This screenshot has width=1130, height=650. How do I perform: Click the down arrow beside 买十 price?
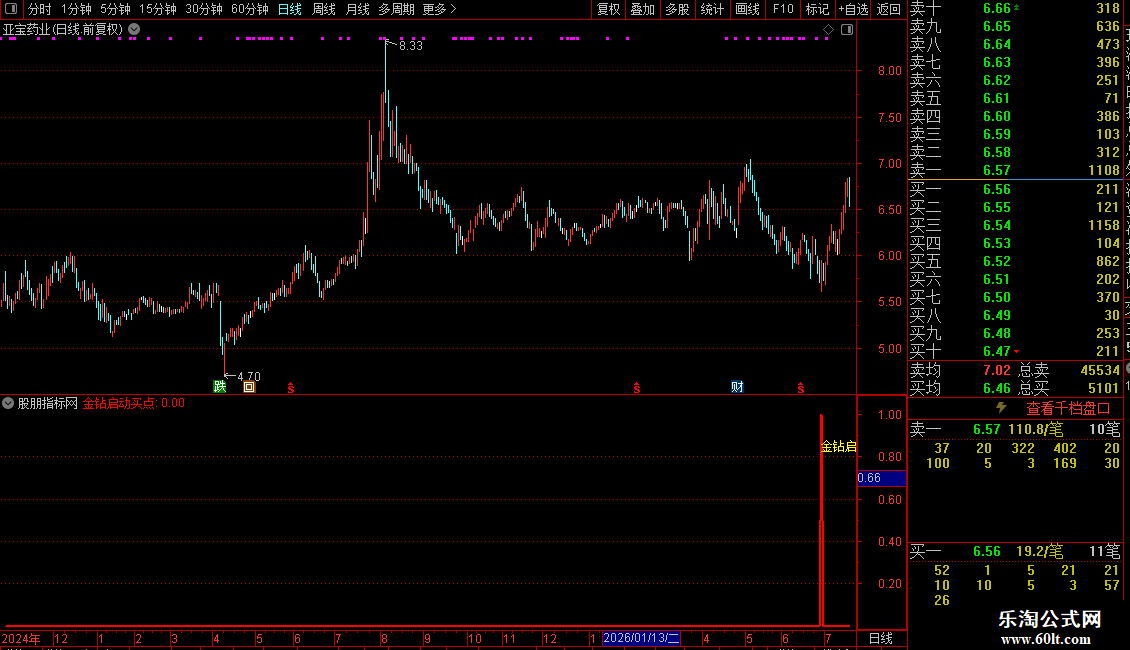coord(1017,352)
